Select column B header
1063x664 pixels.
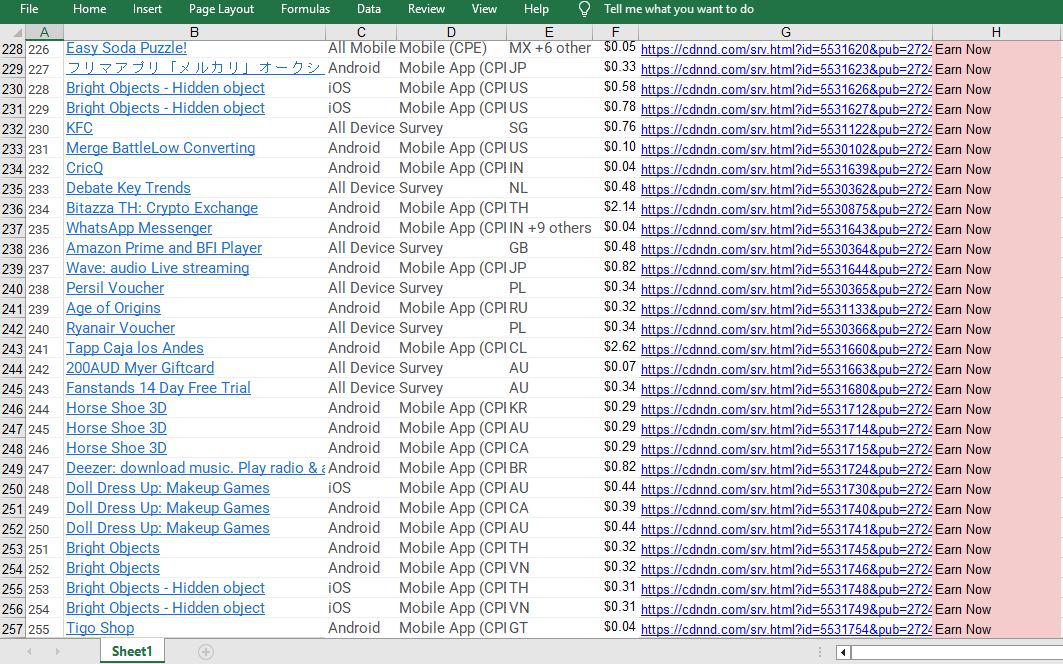[194, 33]
